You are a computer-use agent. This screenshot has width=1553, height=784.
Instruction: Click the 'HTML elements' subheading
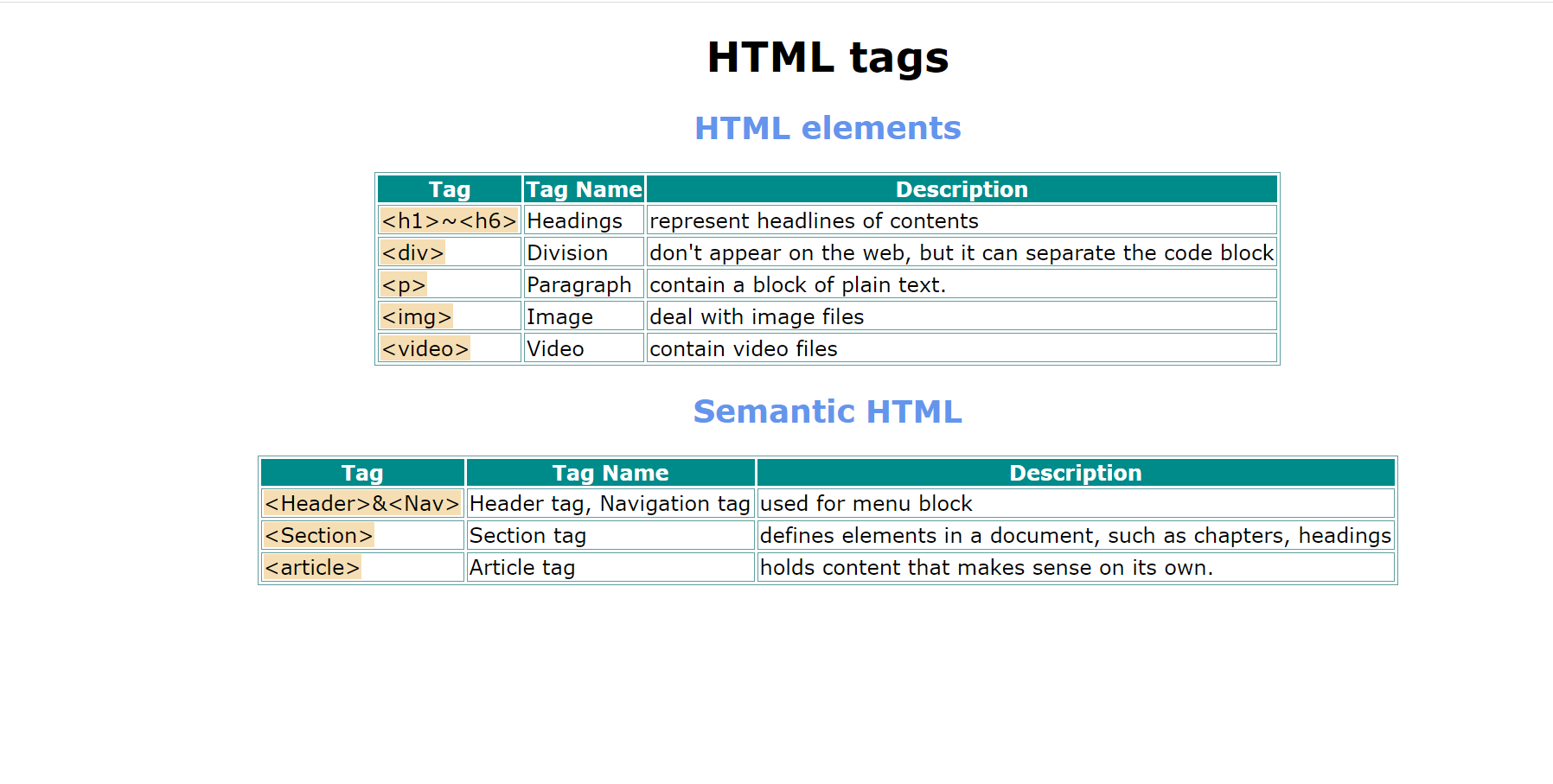(828, 128)
